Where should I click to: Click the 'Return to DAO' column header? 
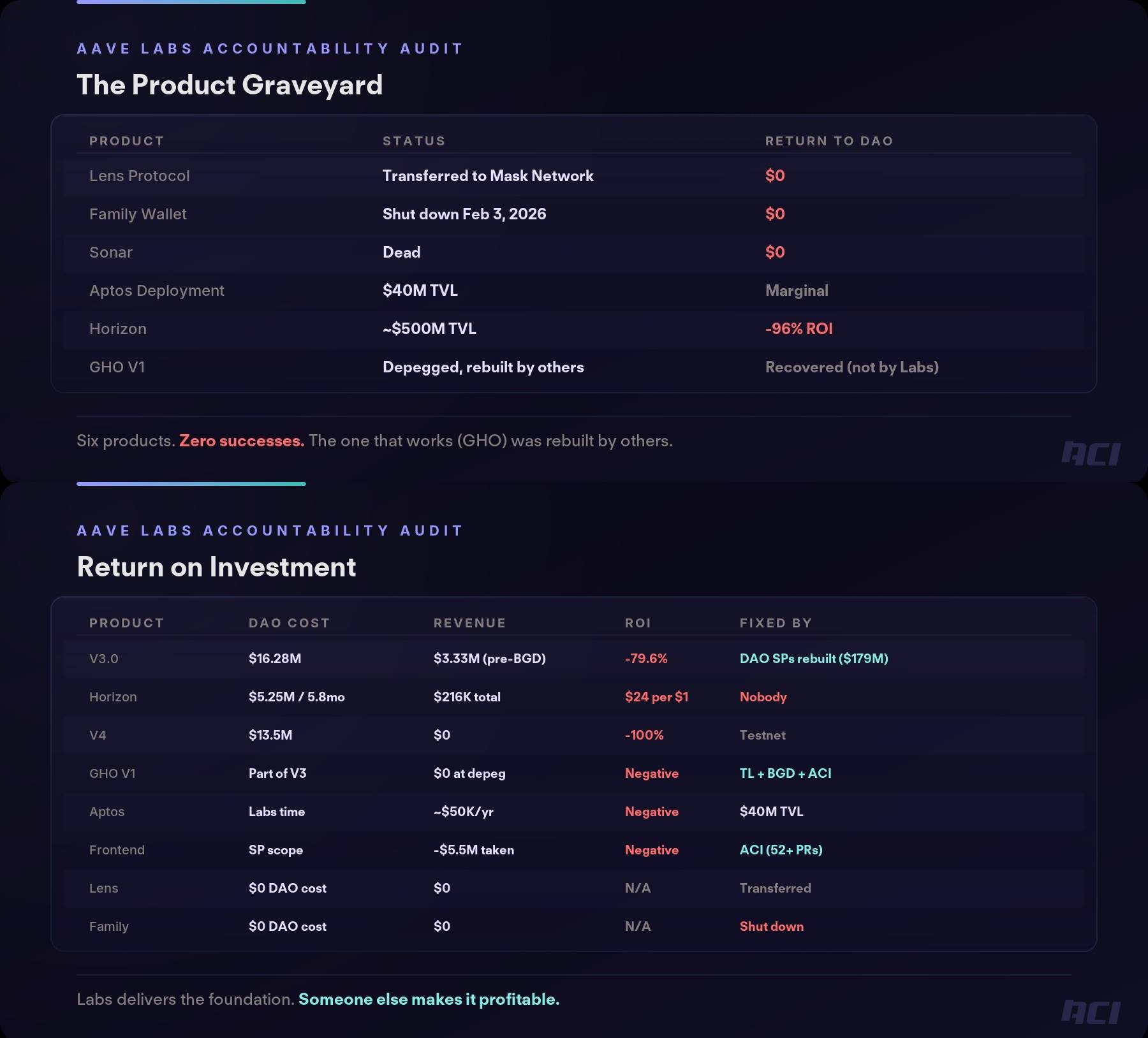[828, 141]
